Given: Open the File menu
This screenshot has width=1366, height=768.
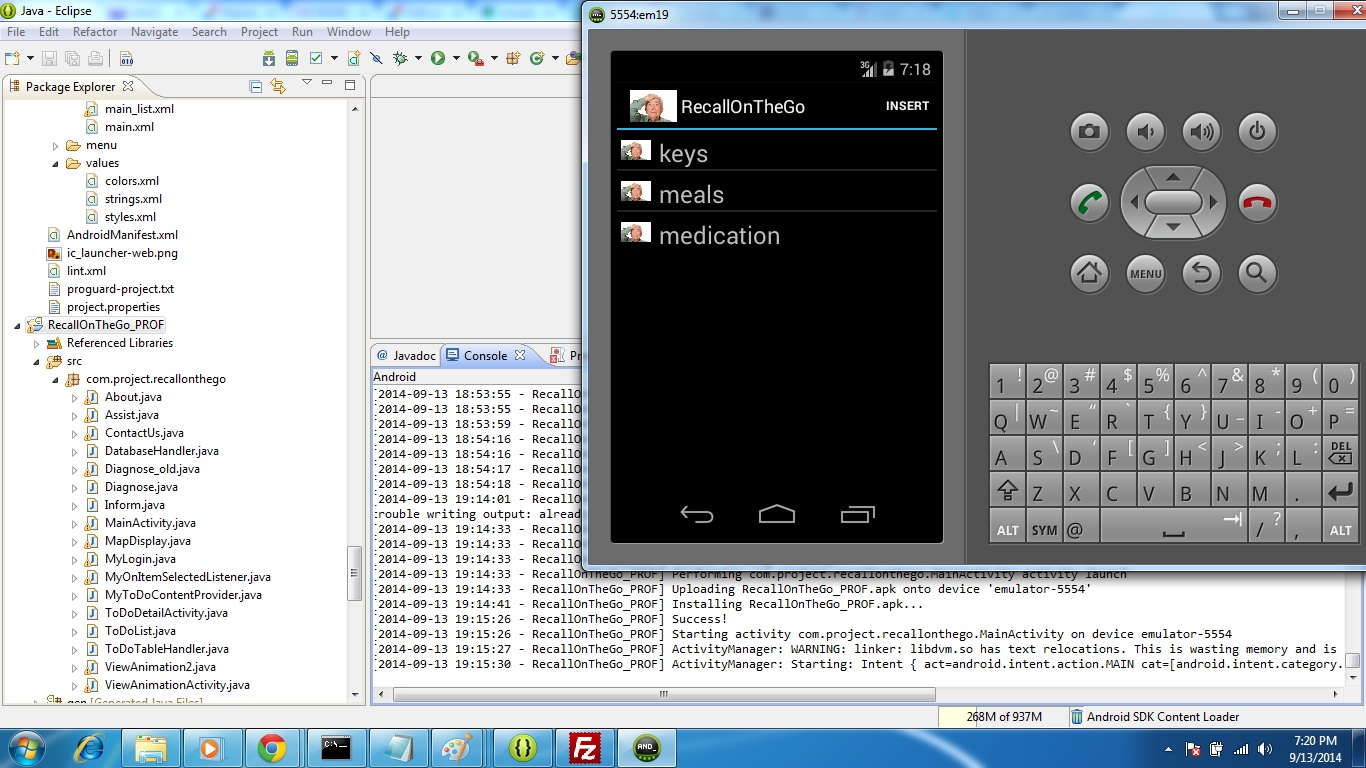Looking at the screenshot, I should [x=16, y=32].
